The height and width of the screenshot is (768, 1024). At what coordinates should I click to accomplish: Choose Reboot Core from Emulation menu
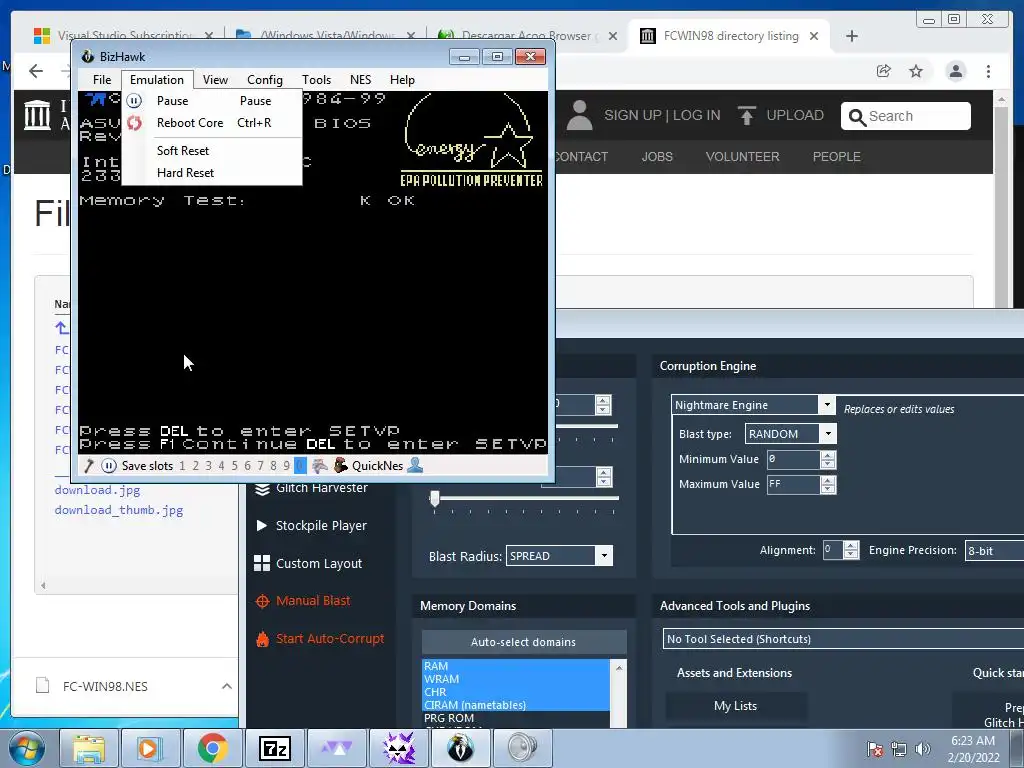[x=212, y=123]
